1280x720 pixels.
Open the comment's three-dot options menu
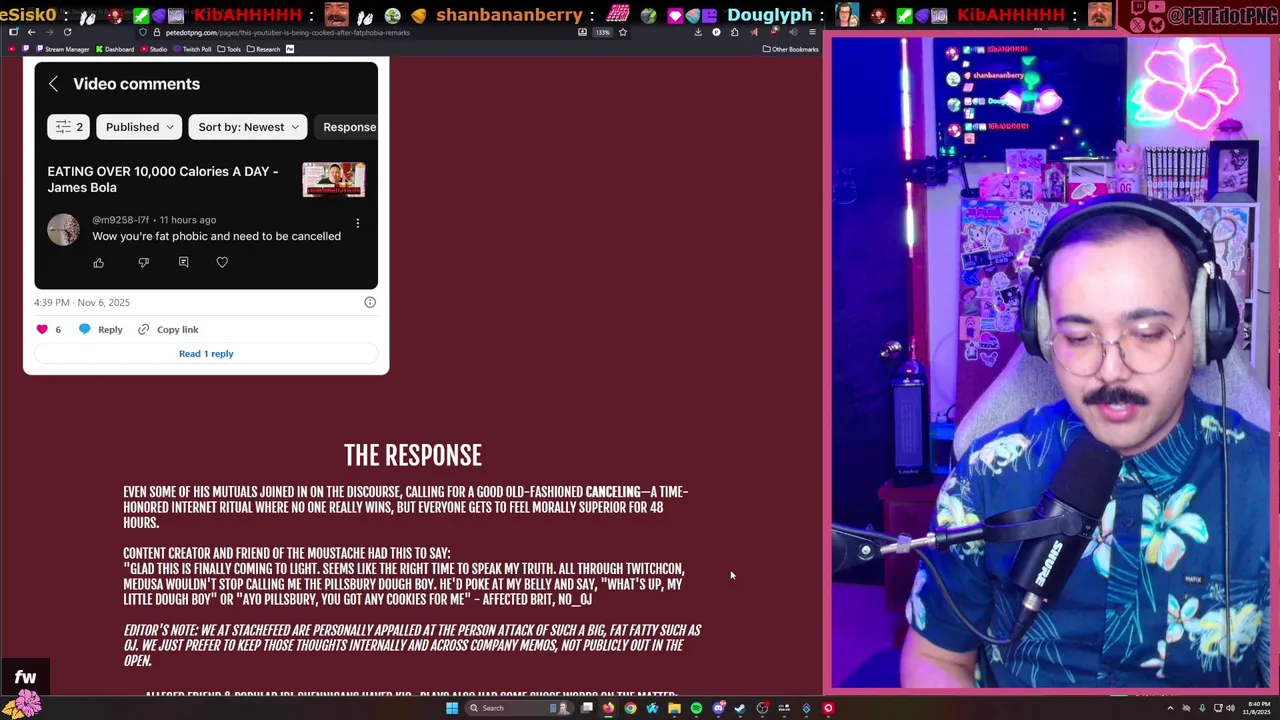(x=357, y=223)
